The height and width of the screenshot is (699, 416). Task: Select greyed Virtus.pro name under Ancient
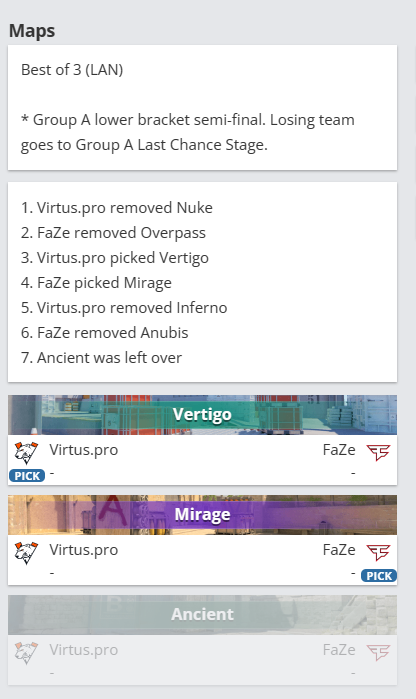coord(83,650)
